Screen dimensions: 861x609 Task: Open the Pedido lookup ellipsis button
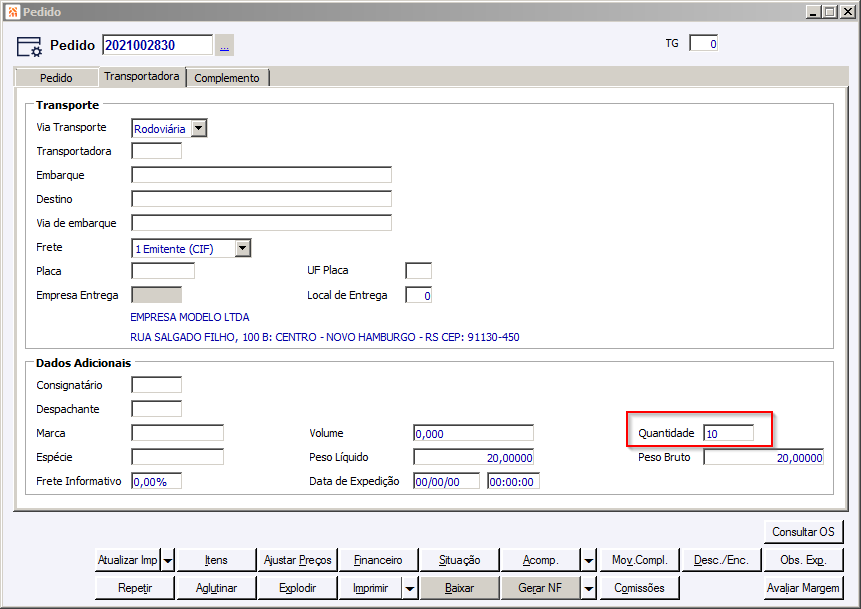point(224,45)
